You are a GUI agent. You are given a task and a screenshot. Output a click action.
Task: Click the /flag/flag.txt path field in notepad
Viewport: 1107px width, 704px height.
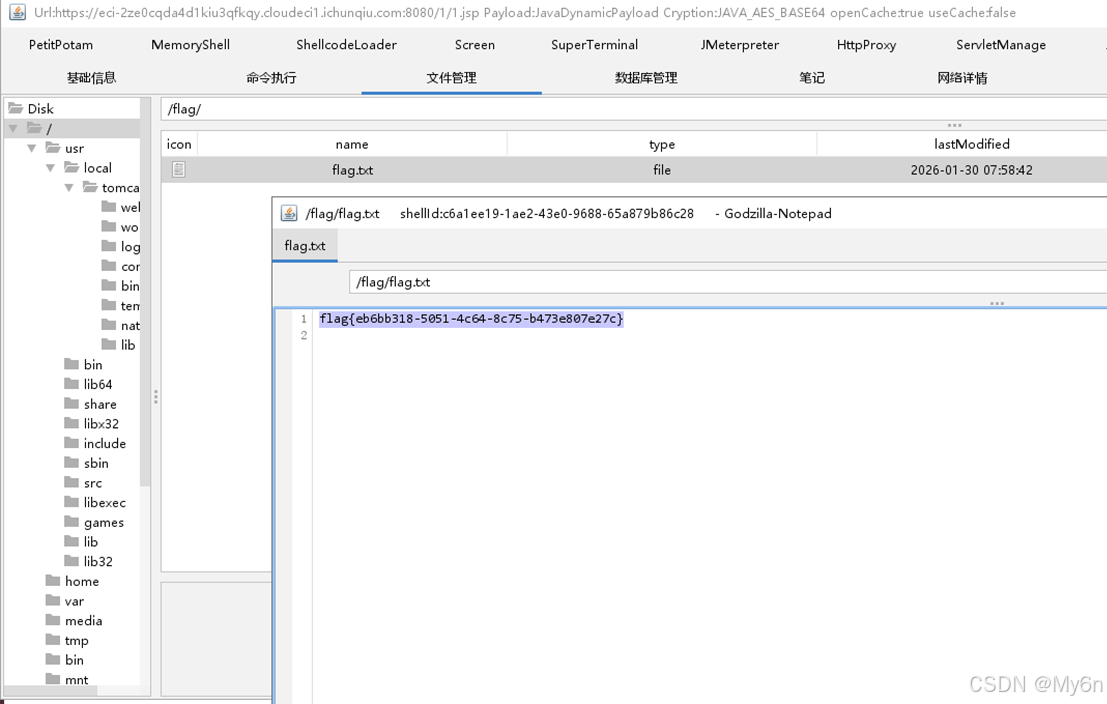(728, 282)
